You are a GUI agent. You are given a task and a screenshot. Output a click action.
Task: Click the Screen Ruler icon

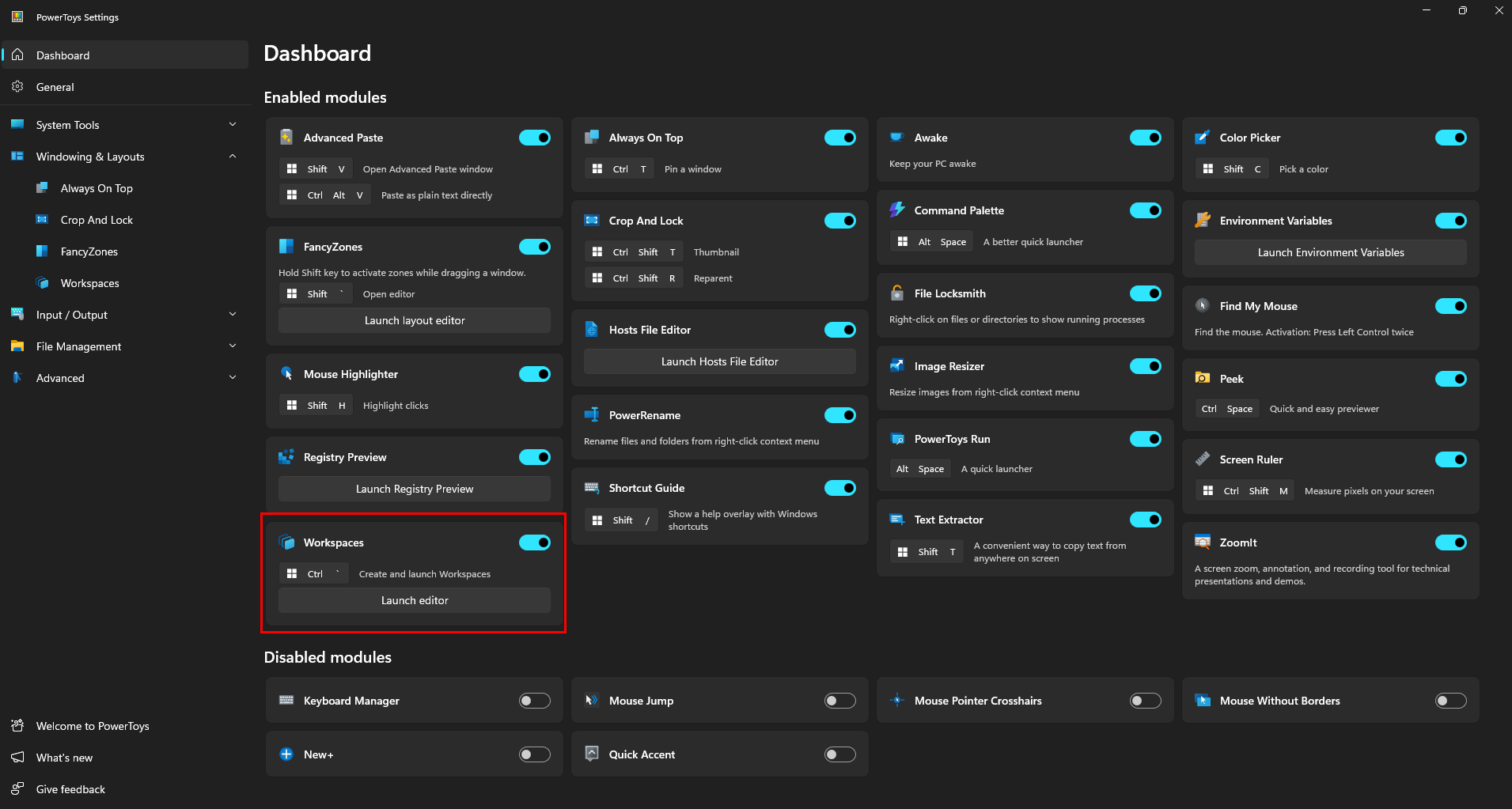1203,459
